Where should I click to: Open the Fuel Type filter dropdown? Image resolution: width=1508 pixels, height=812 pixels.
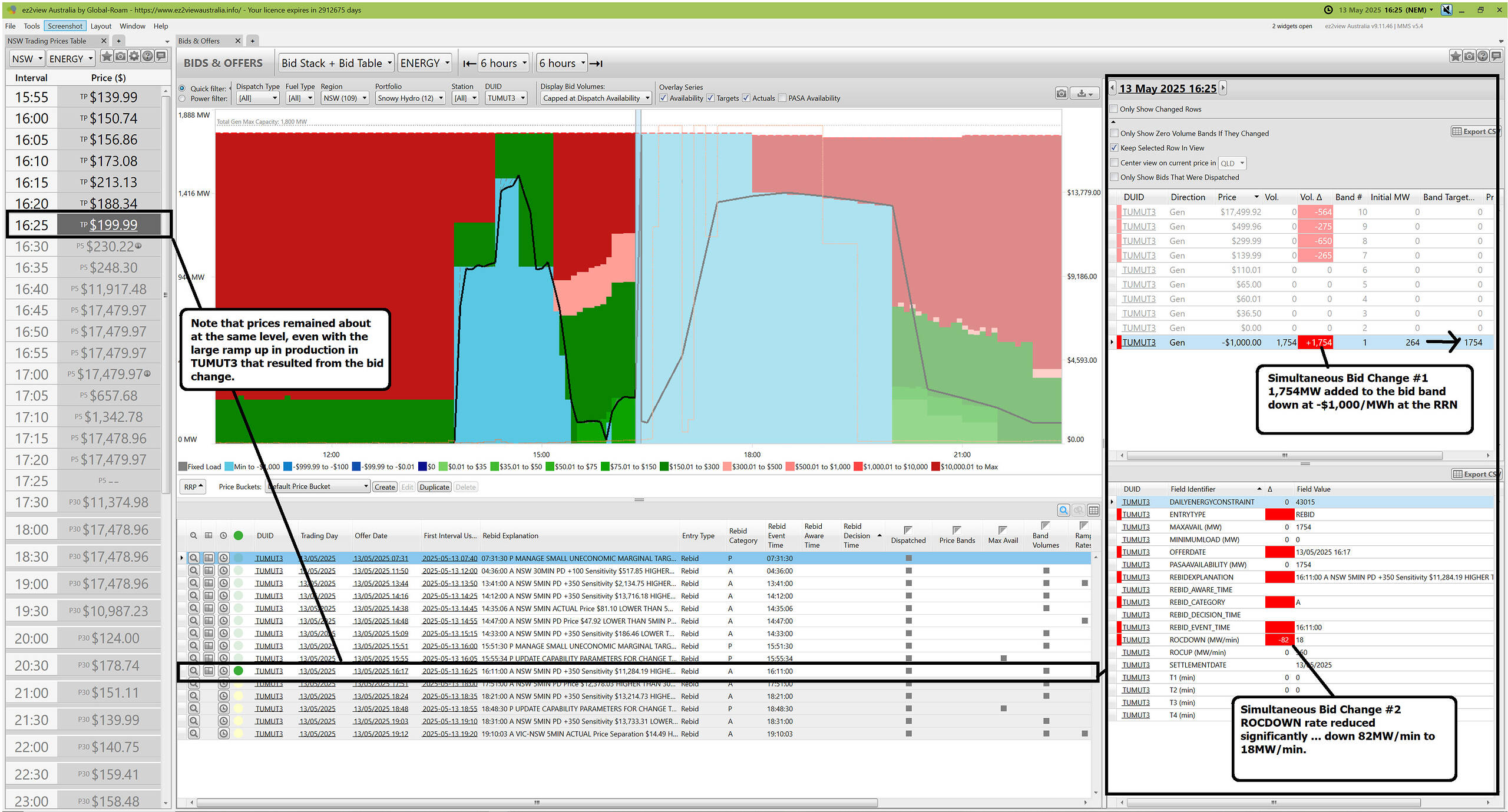300,98
